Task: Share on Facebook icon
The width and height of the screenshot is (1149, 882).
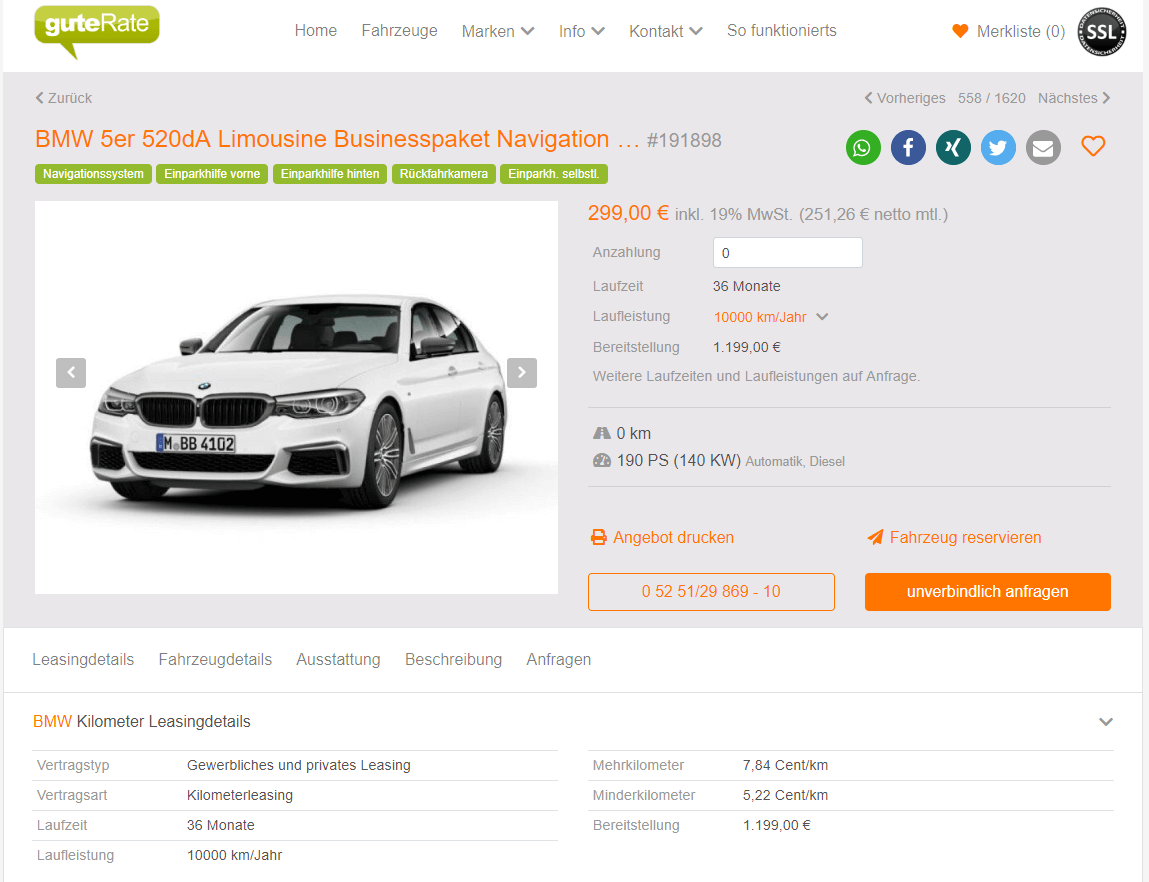Action: click(x=908, y=147)
